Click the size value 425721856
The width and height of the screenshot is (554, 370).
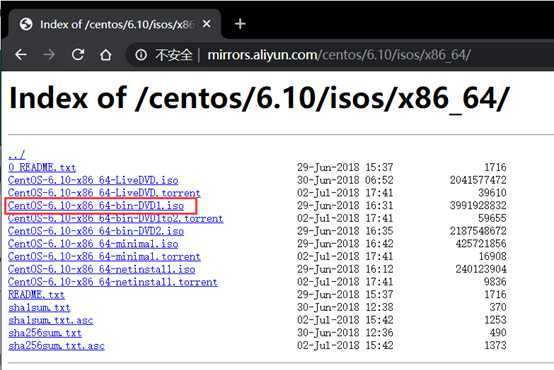point(481,243)
